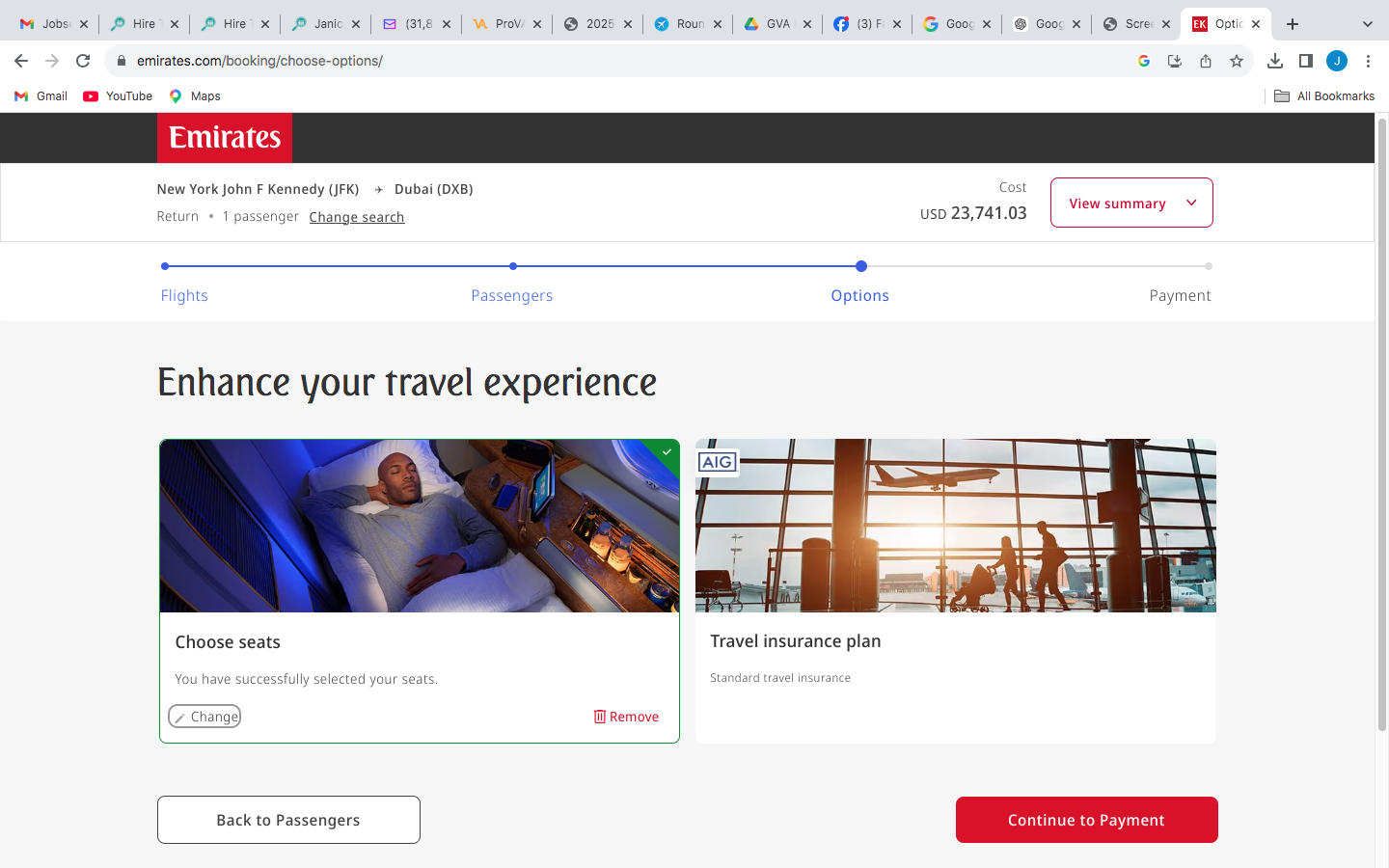Reload the Emirates booking page

coord(83,61)
